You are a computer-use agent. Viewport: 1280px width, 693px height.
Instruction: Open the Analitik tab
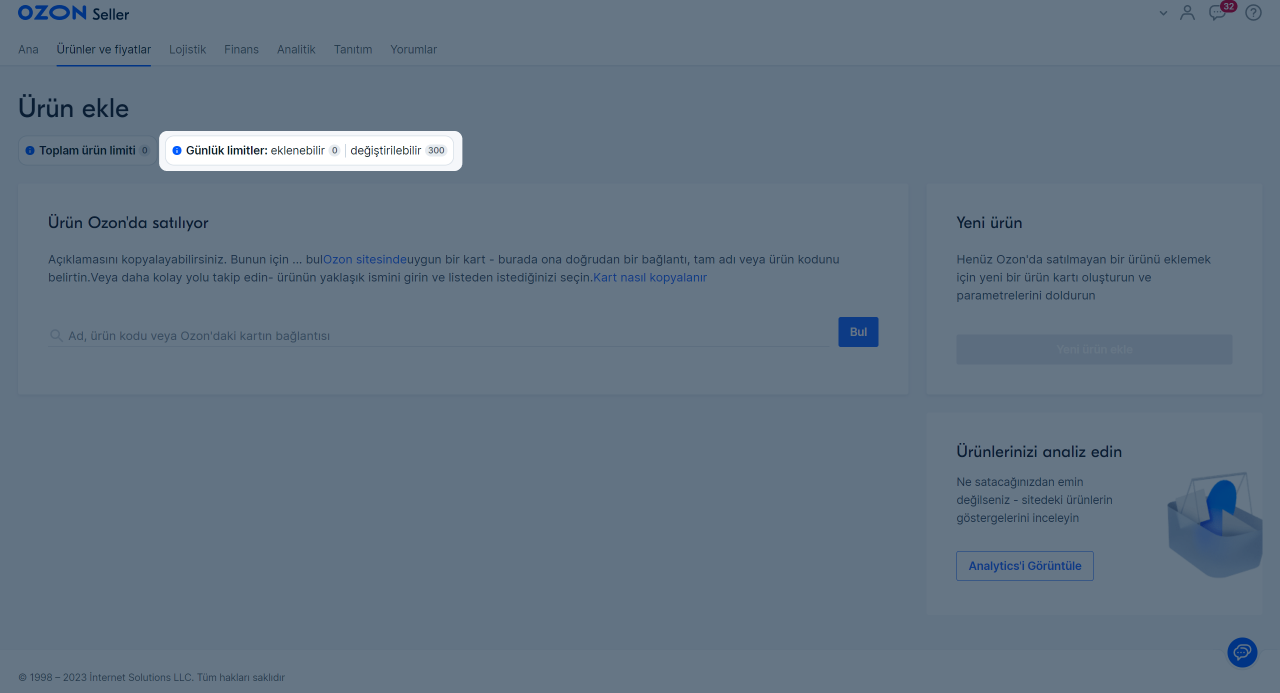point(296,49)
